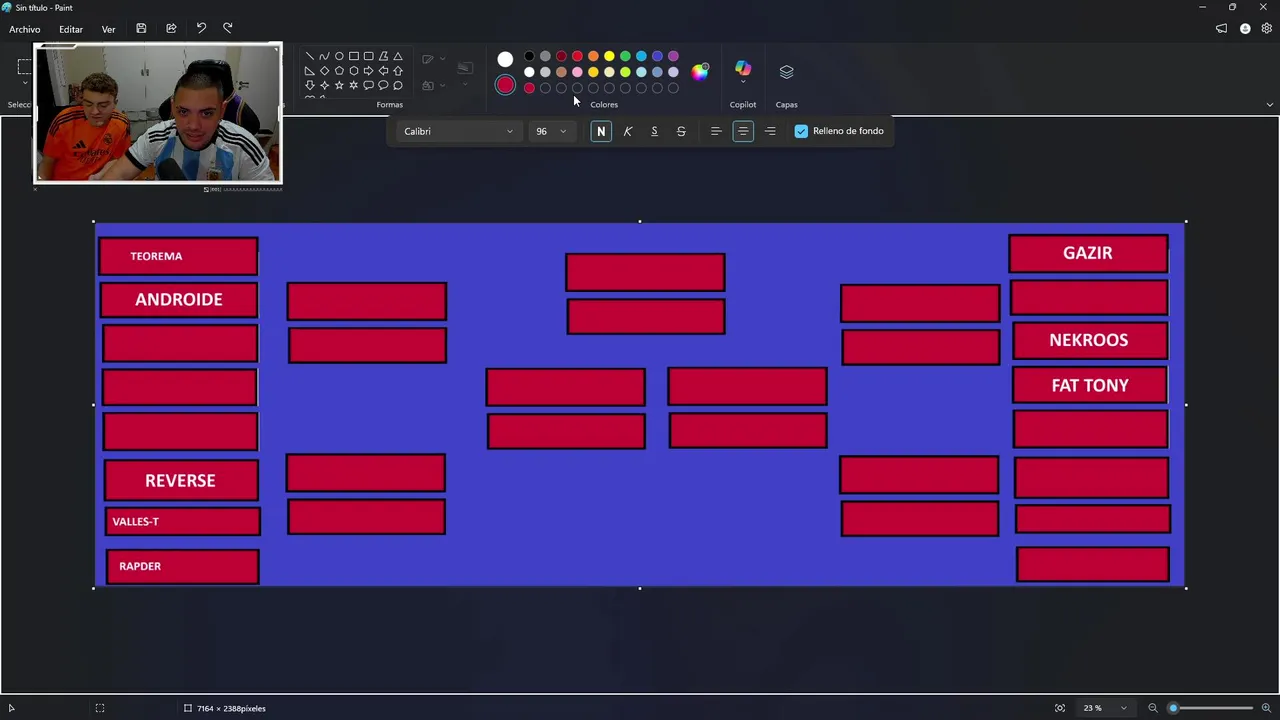Click the FAT TONY bracket box
1280x720 pixels.
click(1090, 385)
